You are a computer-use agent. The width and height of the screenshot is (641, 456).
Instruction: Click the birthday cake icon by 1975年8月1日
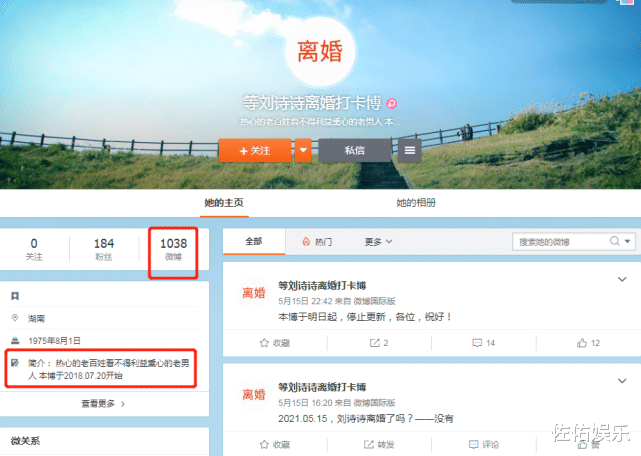[15, 340]
